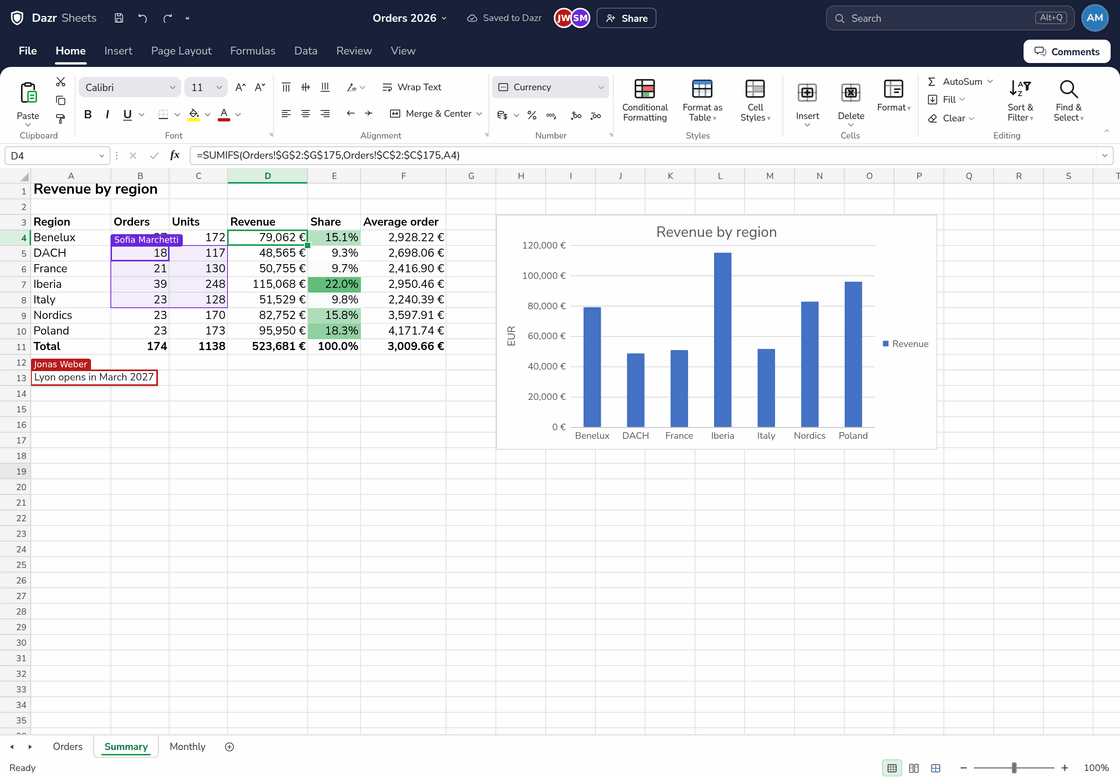Add a new sheet with plus icon

point(229,747)
